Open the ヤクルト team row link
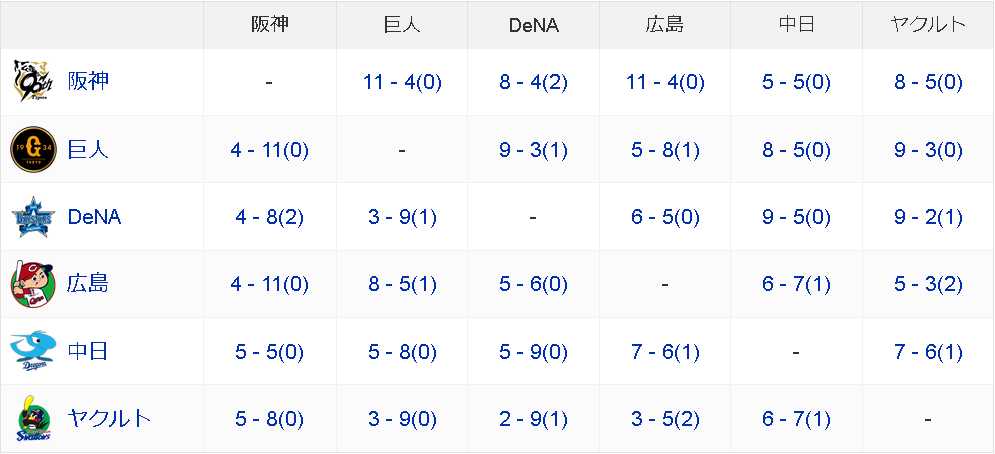This screenshot has width=995, height=454. coord(109,418)
